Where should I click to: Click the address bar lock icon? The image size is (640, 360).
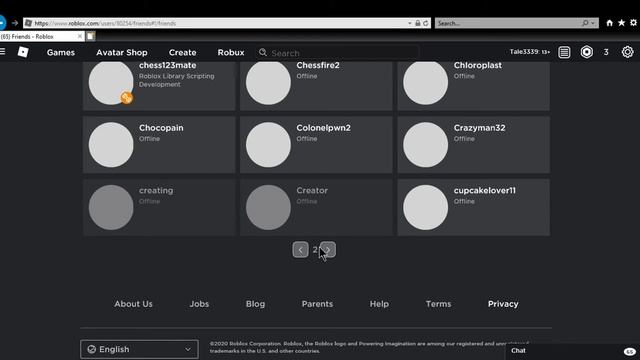[x=418, y=23]
